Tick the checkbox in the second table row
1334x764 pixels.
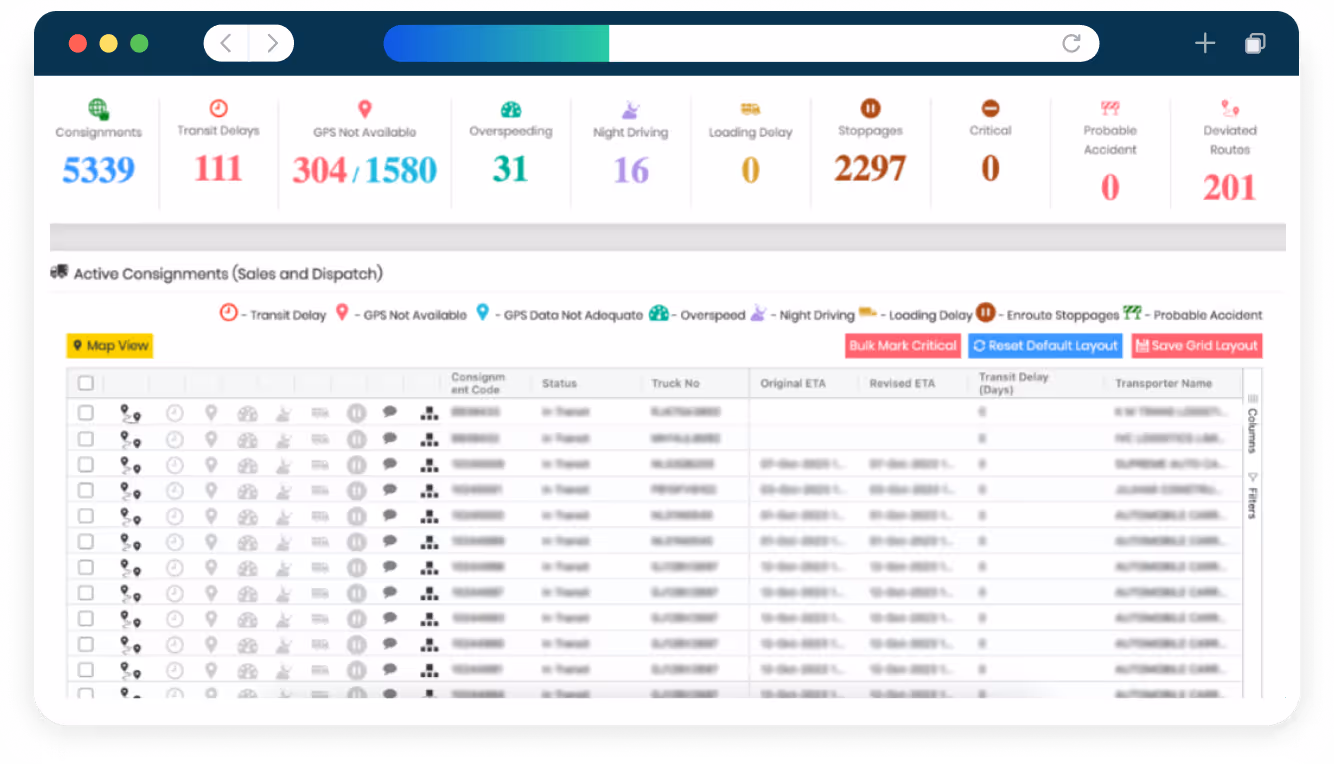click(86, 438)
